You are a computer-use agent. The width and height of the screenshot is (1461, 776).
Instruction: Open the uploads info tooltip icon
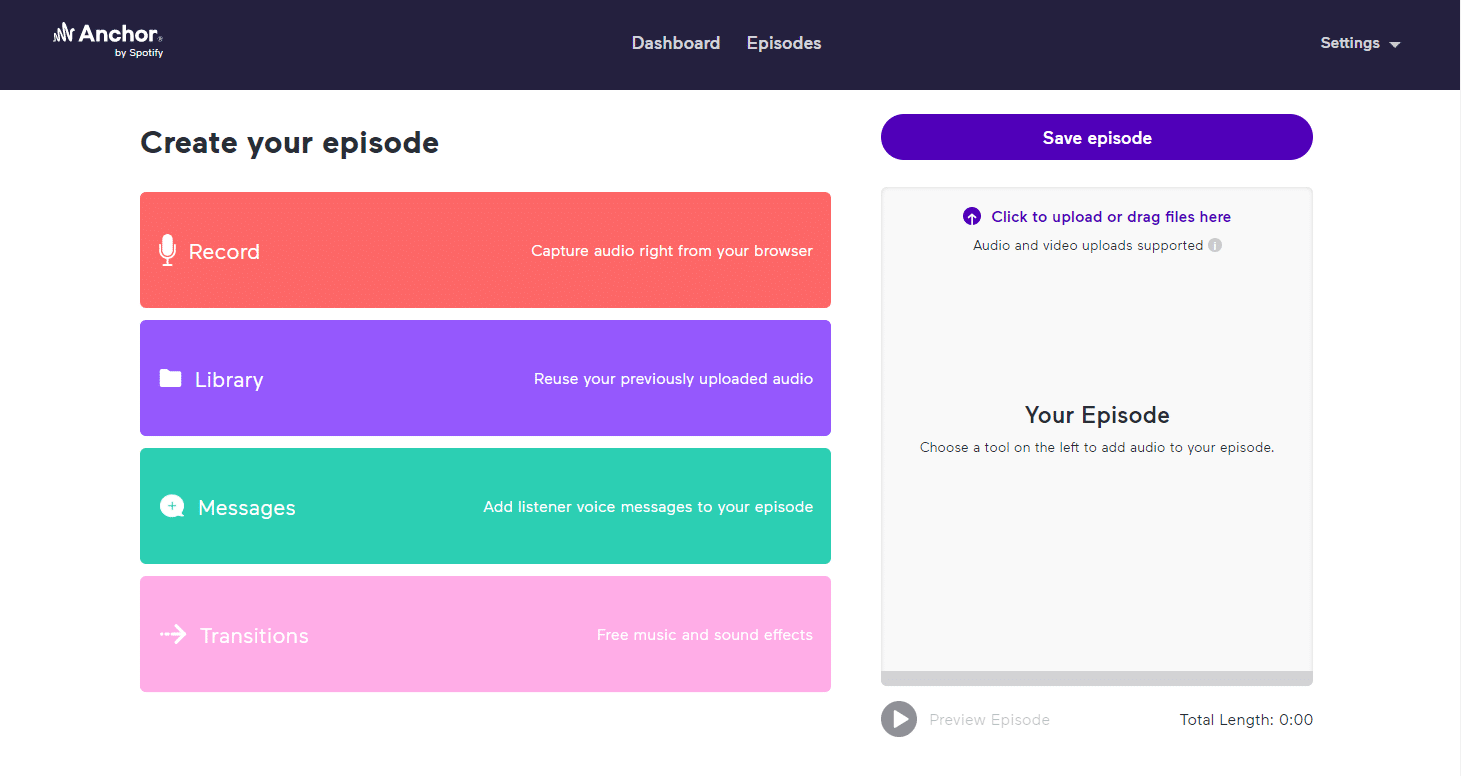click(x=1214, y=245)
